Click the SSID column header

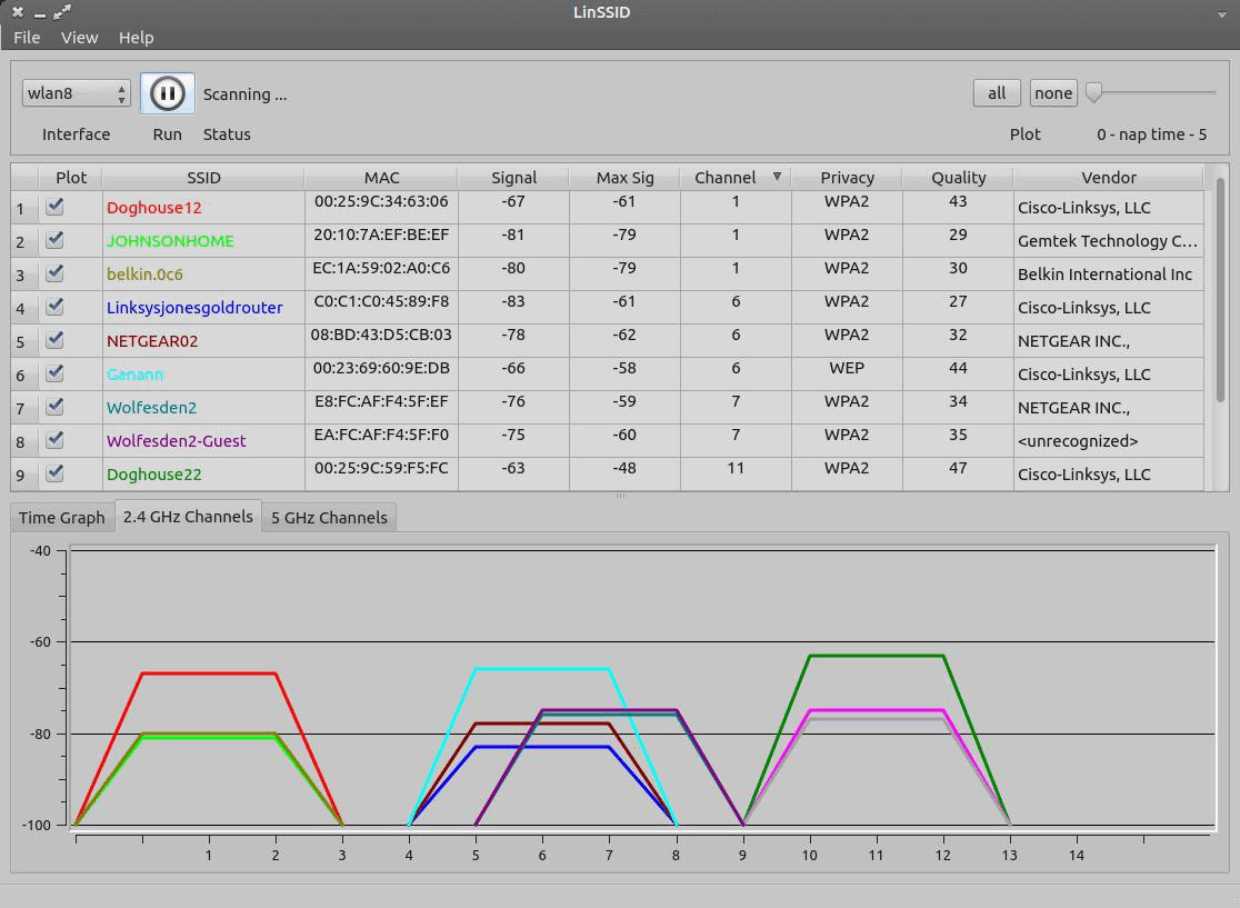(x=204, y=177)
